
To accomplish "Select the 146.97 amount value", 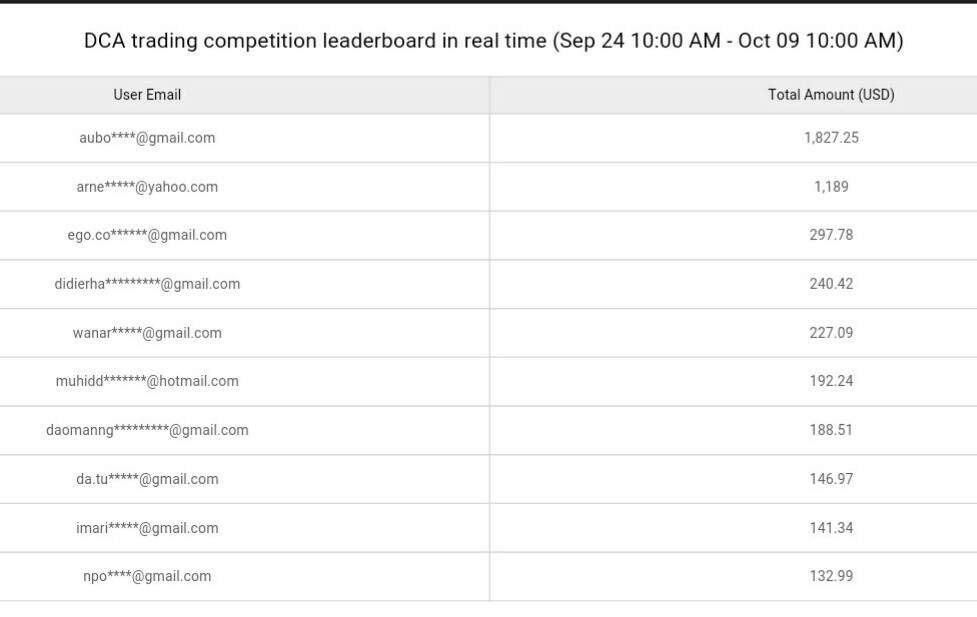I will 831,479.
